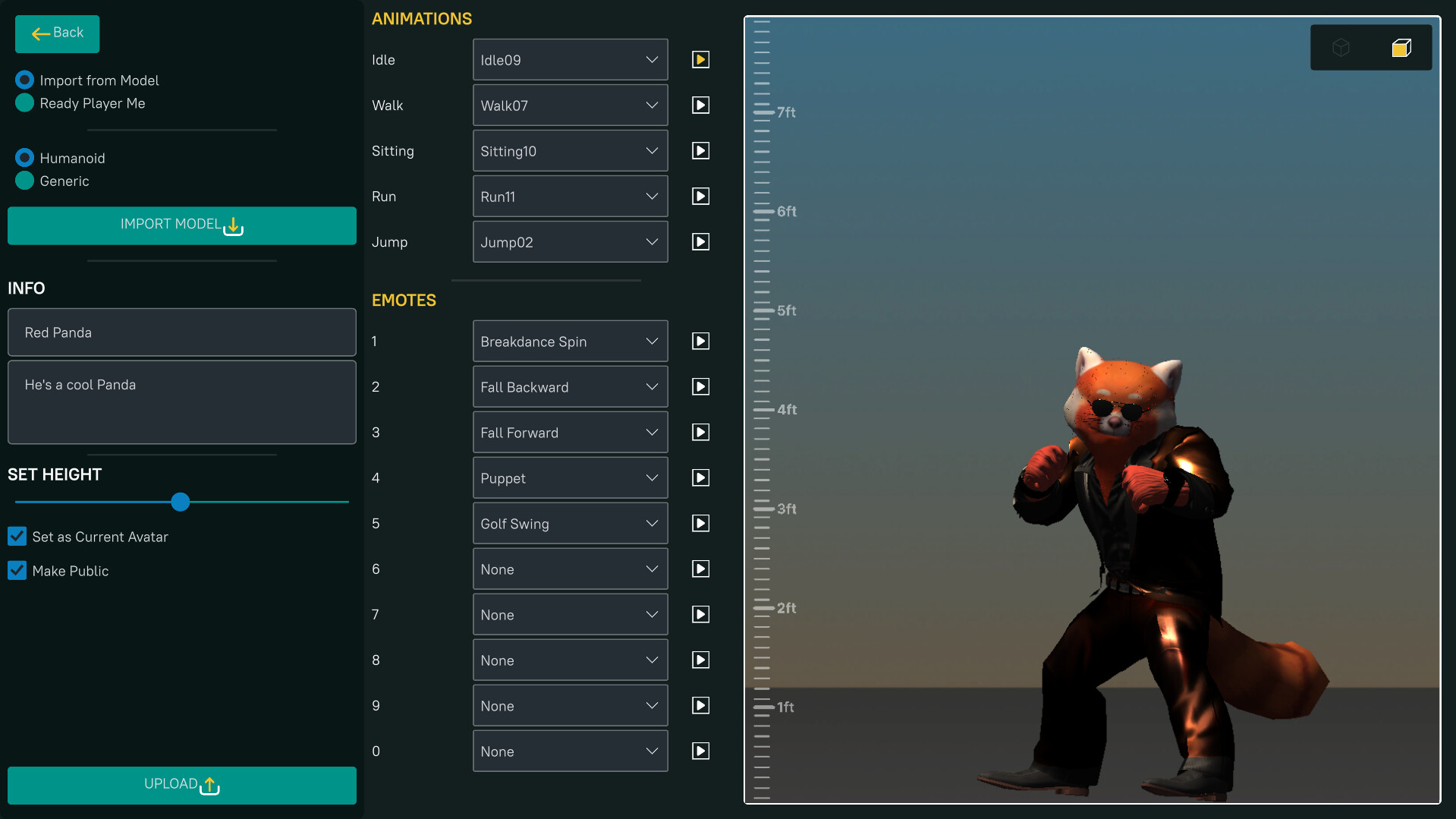This screenshot has width=1456, height=819.
Task: Uncheck Set as Current Avatar
Action: [17, 537]
